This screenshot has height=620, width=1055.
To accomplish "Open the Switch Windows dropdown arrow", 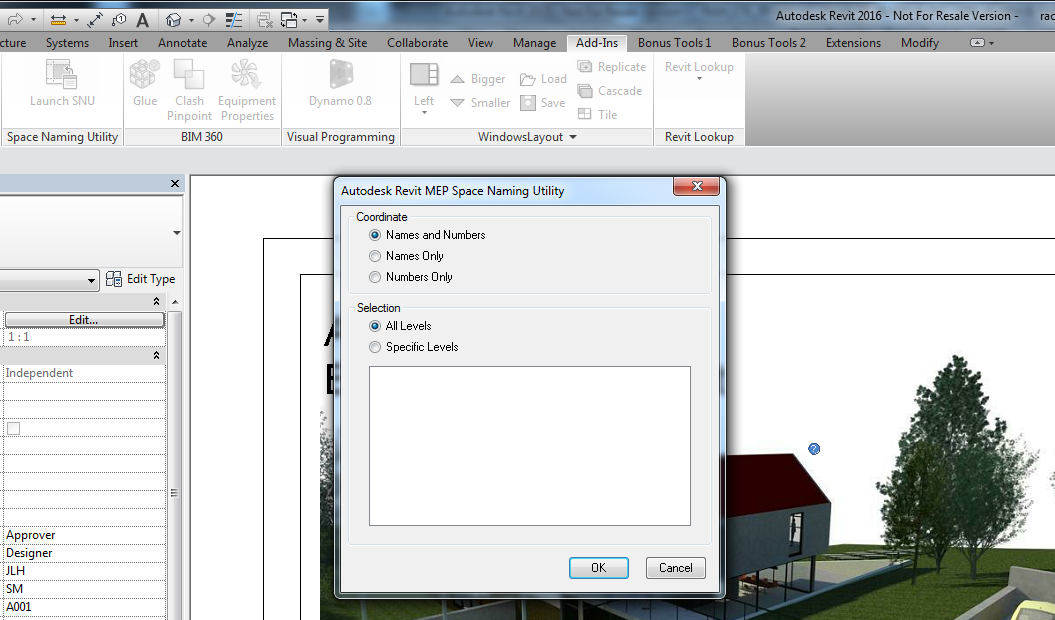I will pos(304,20).
